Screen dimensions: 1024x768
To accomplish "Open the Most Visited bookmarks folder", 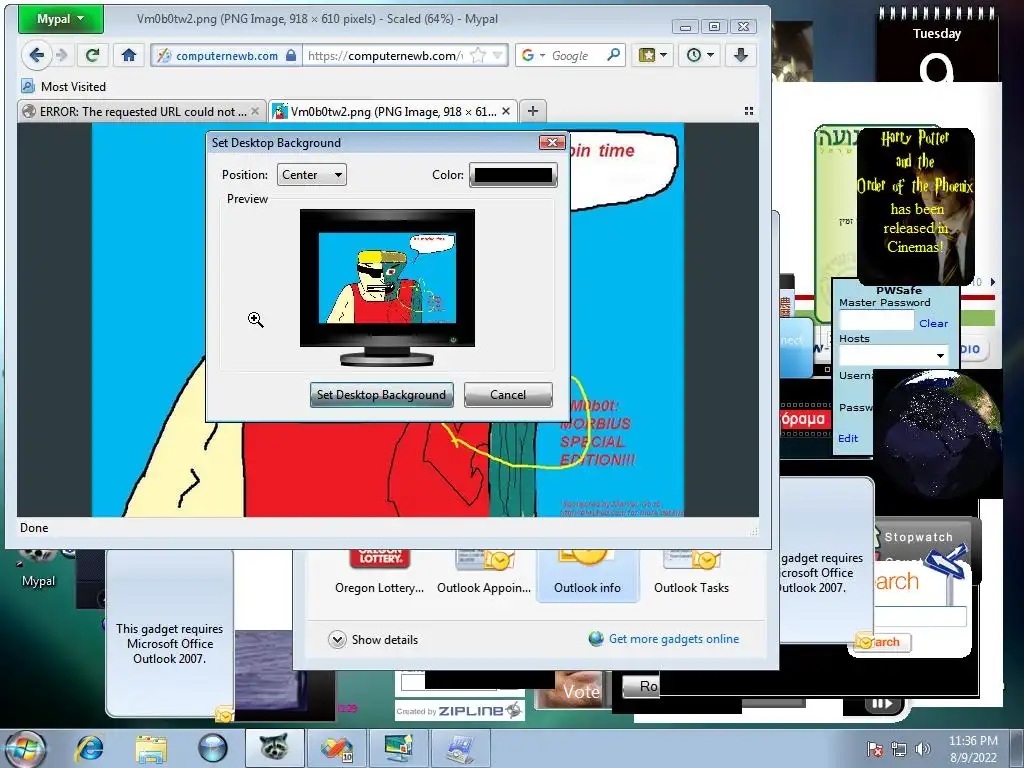I will coord(73,86).
